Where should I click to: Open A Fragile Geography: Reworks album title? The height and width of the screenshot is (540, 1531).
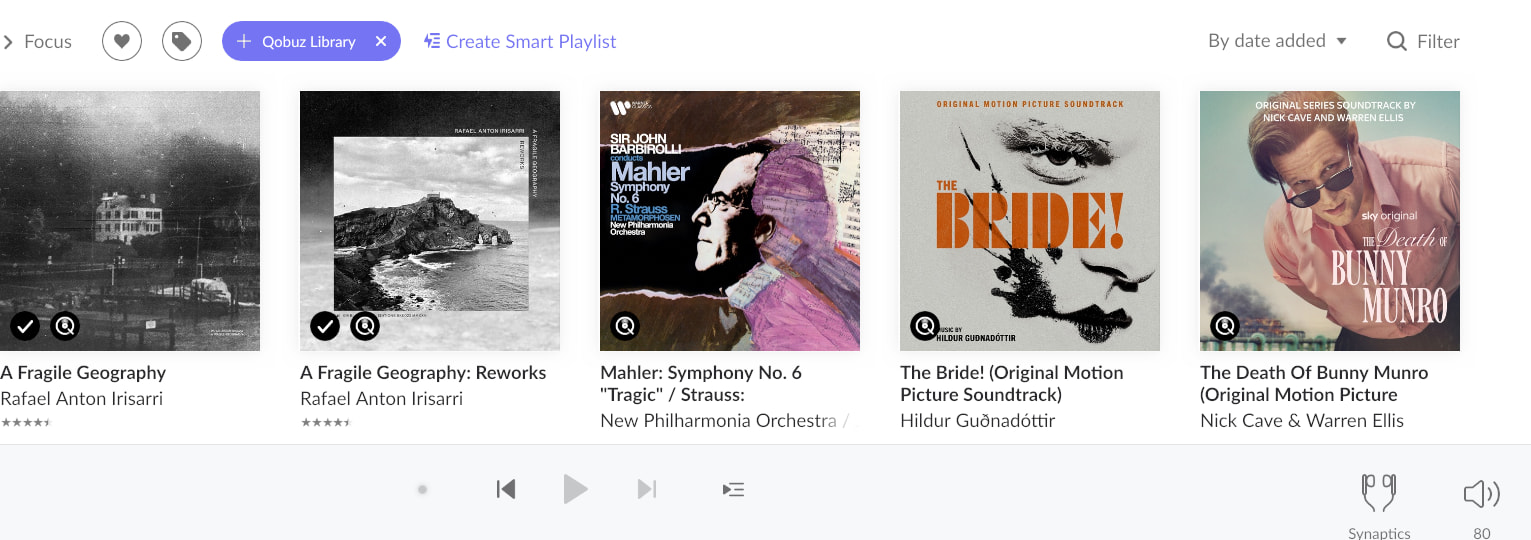[x=423, y=373]
